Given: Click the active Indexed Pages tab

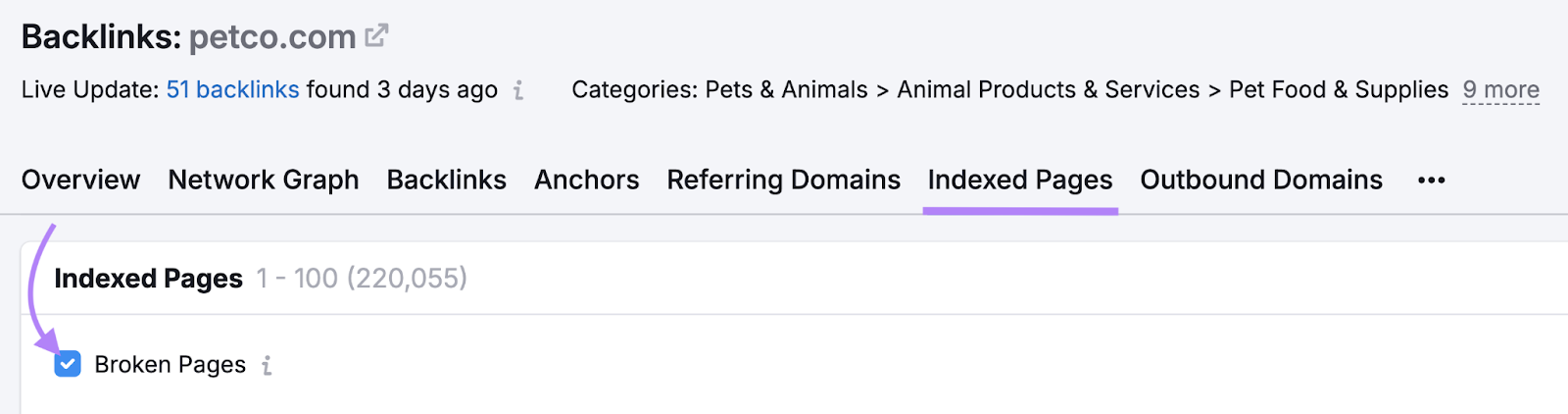Looking at the screenshot, I should (x=1020, y=181).
